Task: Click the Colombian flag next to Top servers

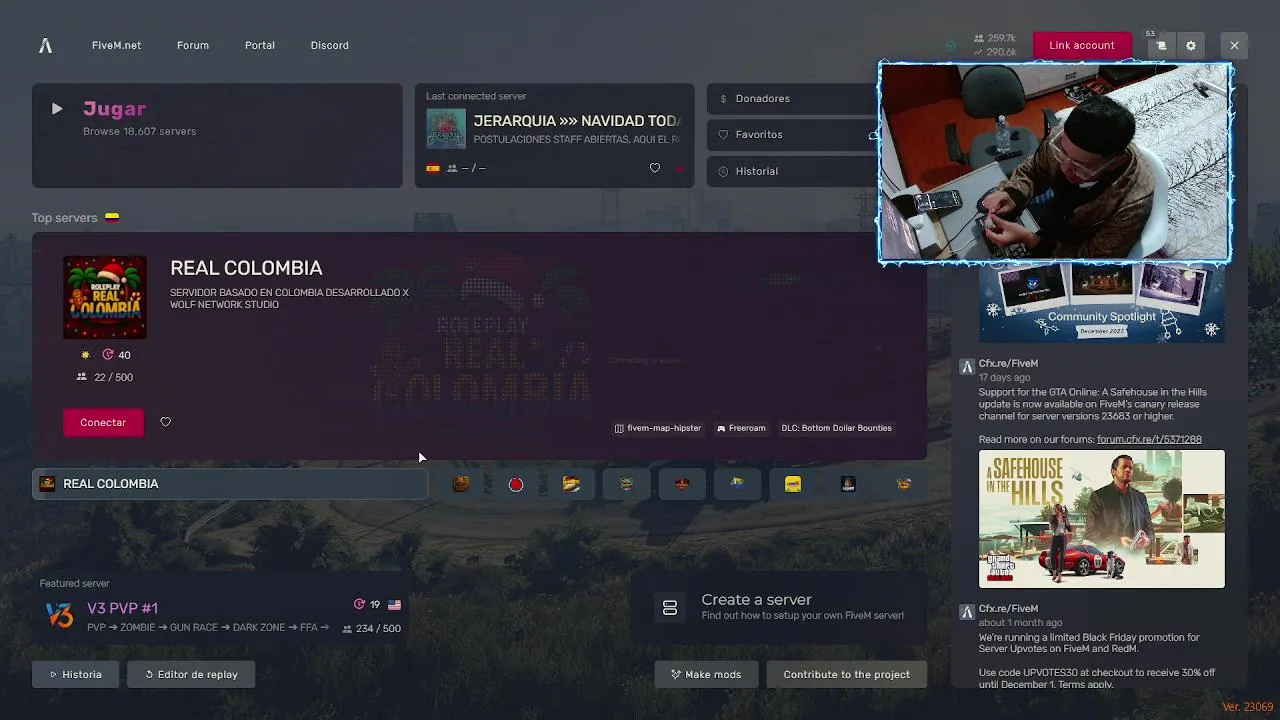Action: (x=112, y=218)
